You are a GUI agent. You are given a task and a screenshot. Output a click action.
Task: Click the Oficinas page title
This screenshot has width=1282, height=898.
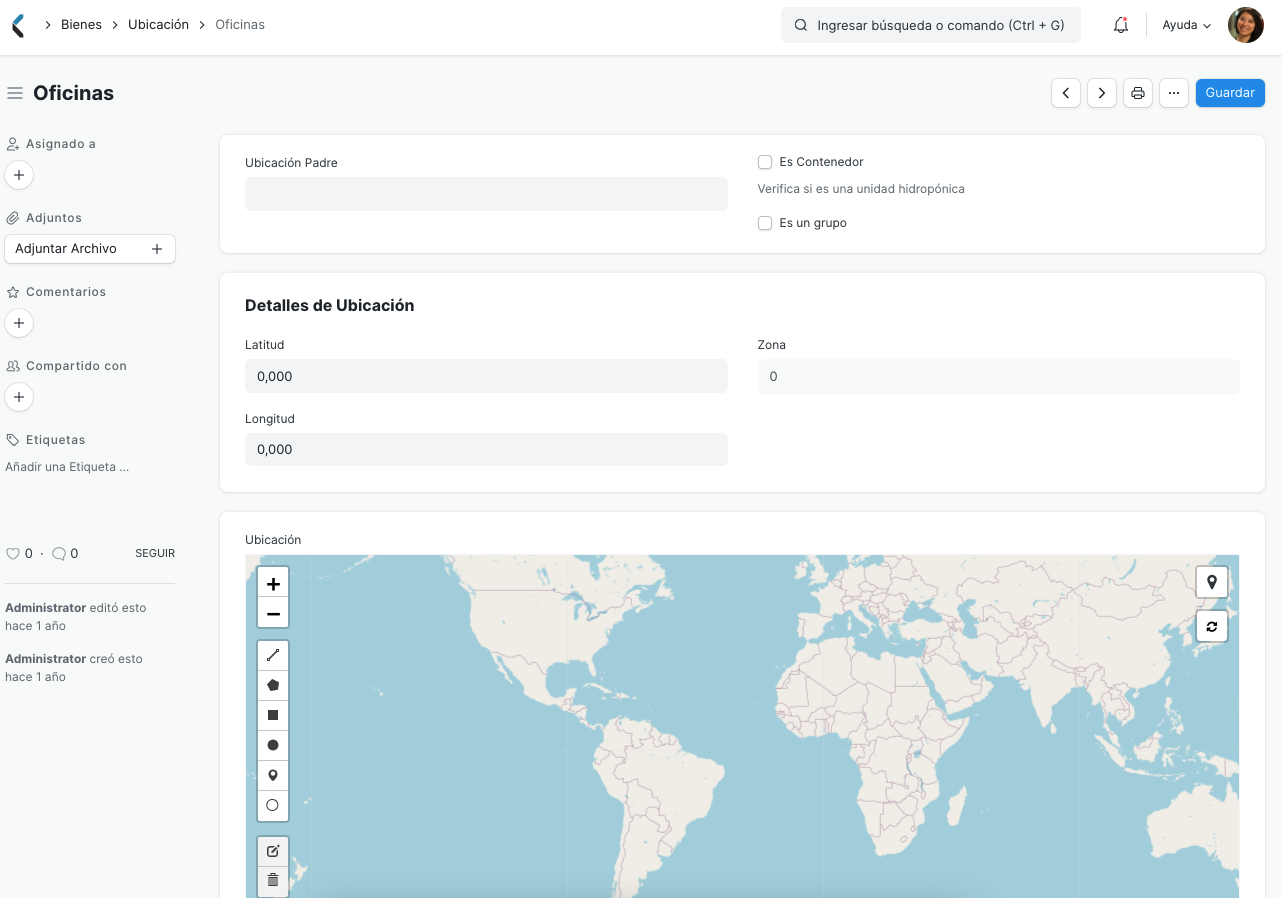pyautogui.click(x=73, y=93)
